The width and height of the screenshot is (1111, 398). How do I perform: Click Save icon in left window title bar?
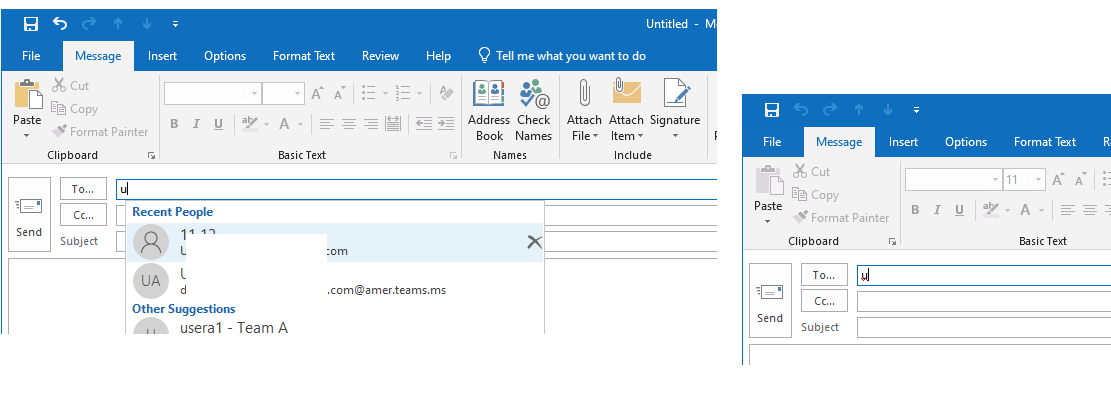click(30, 24)
